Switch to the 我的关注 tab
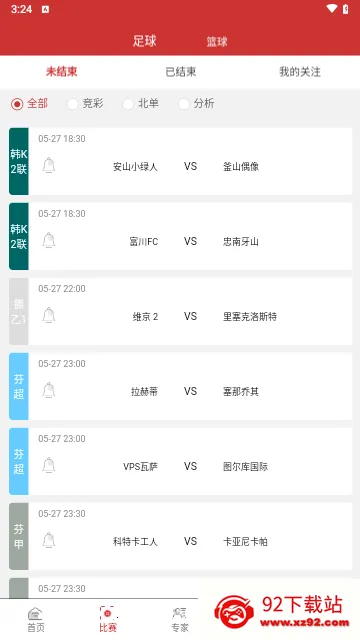Screen dimensions: 360x640 [300, 72]
